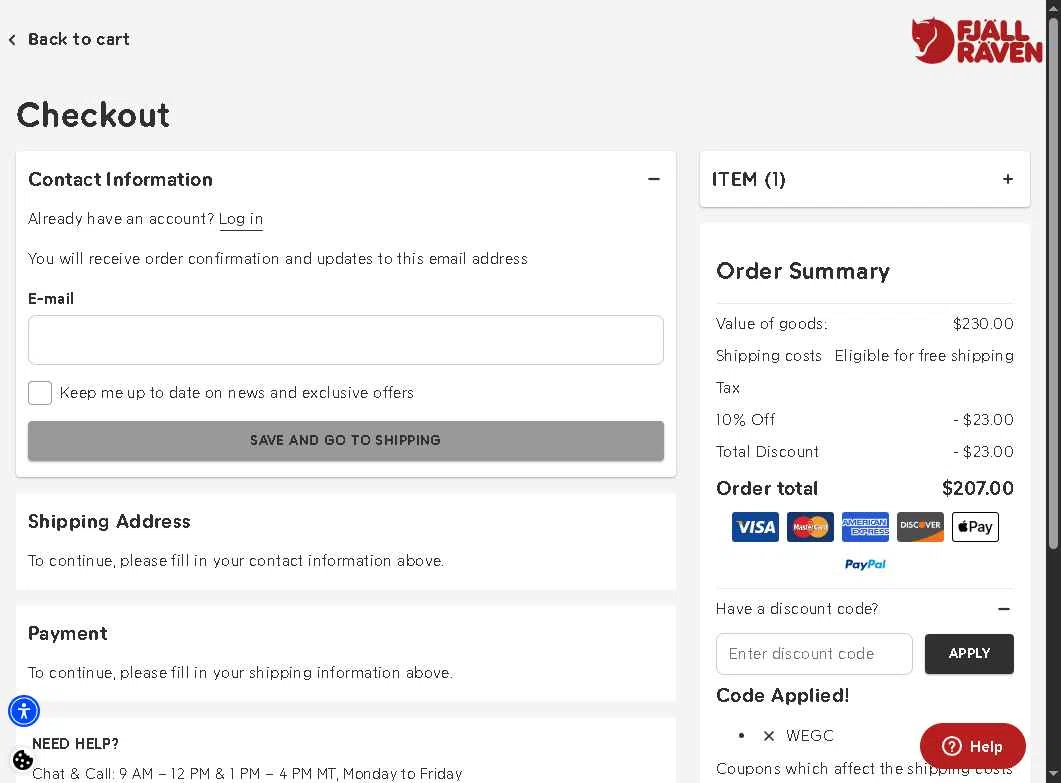
Task: Click the PayPal logo
Action: click(865, 564)
